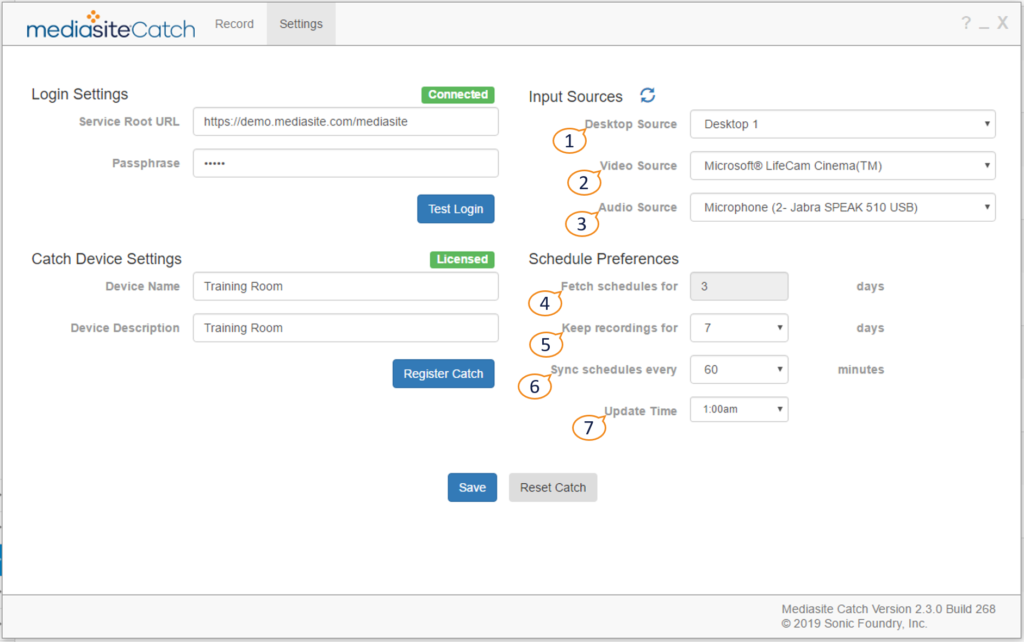Click the Reset Catch button
The width and height of the screenshot is (1024, 642).
tap(553, 487)
